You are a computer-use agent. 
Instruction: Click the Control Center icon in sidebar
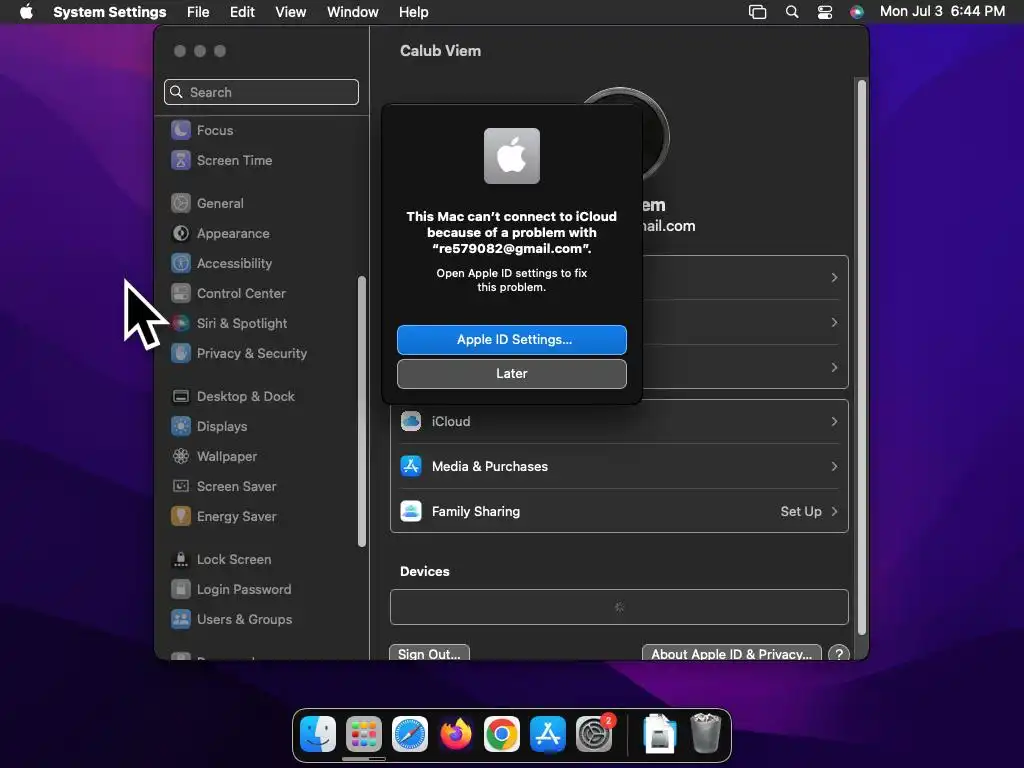tap(181, 293)
